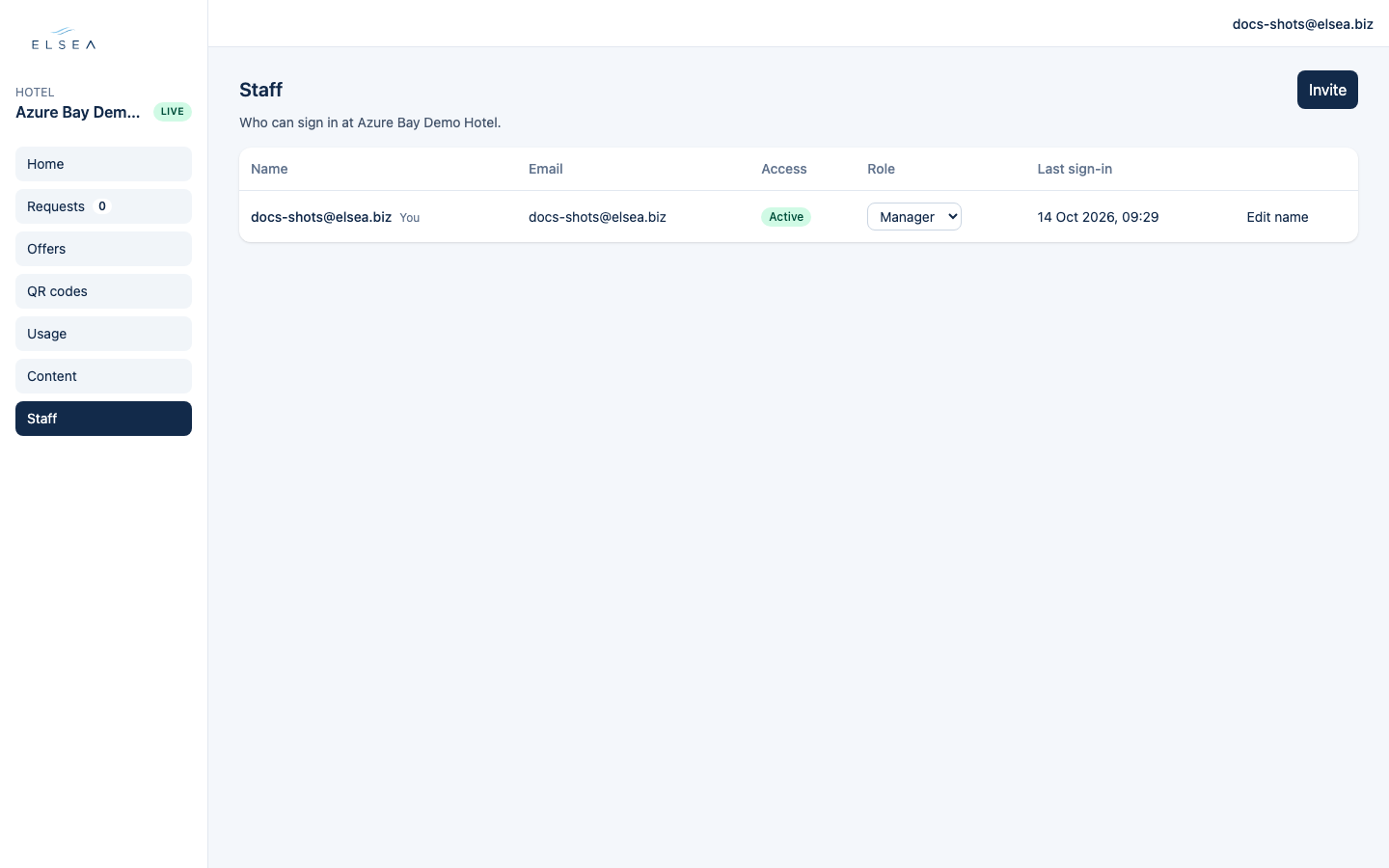Click the Invite button
The image size is (1389, 868).
(x=1327, y=90)
